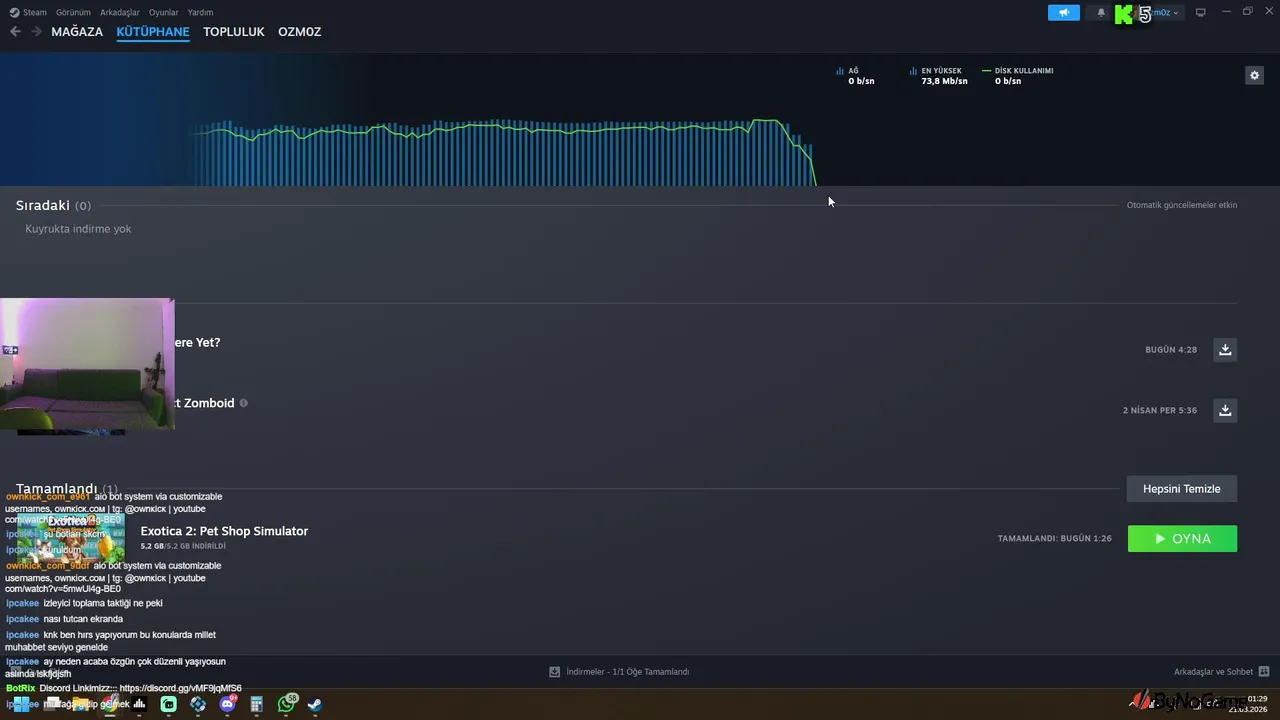1280x720 pixels.
Task: Open the audio bars taskbar app
Action: click(140, 704)
